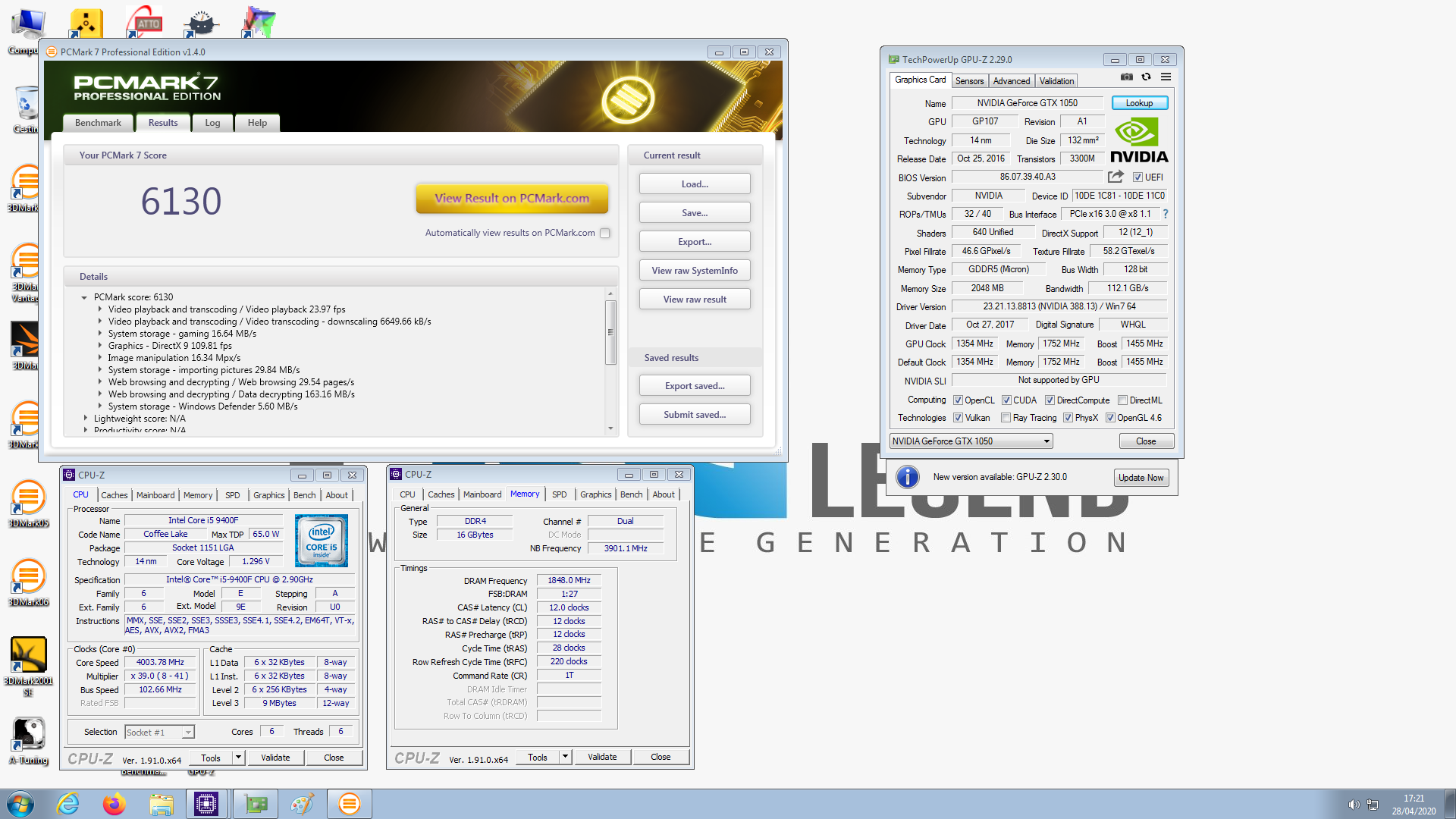Click the GPU-Z refresh icon
This screenshot has height=819, width=1456.
[x=1146, y=77]
